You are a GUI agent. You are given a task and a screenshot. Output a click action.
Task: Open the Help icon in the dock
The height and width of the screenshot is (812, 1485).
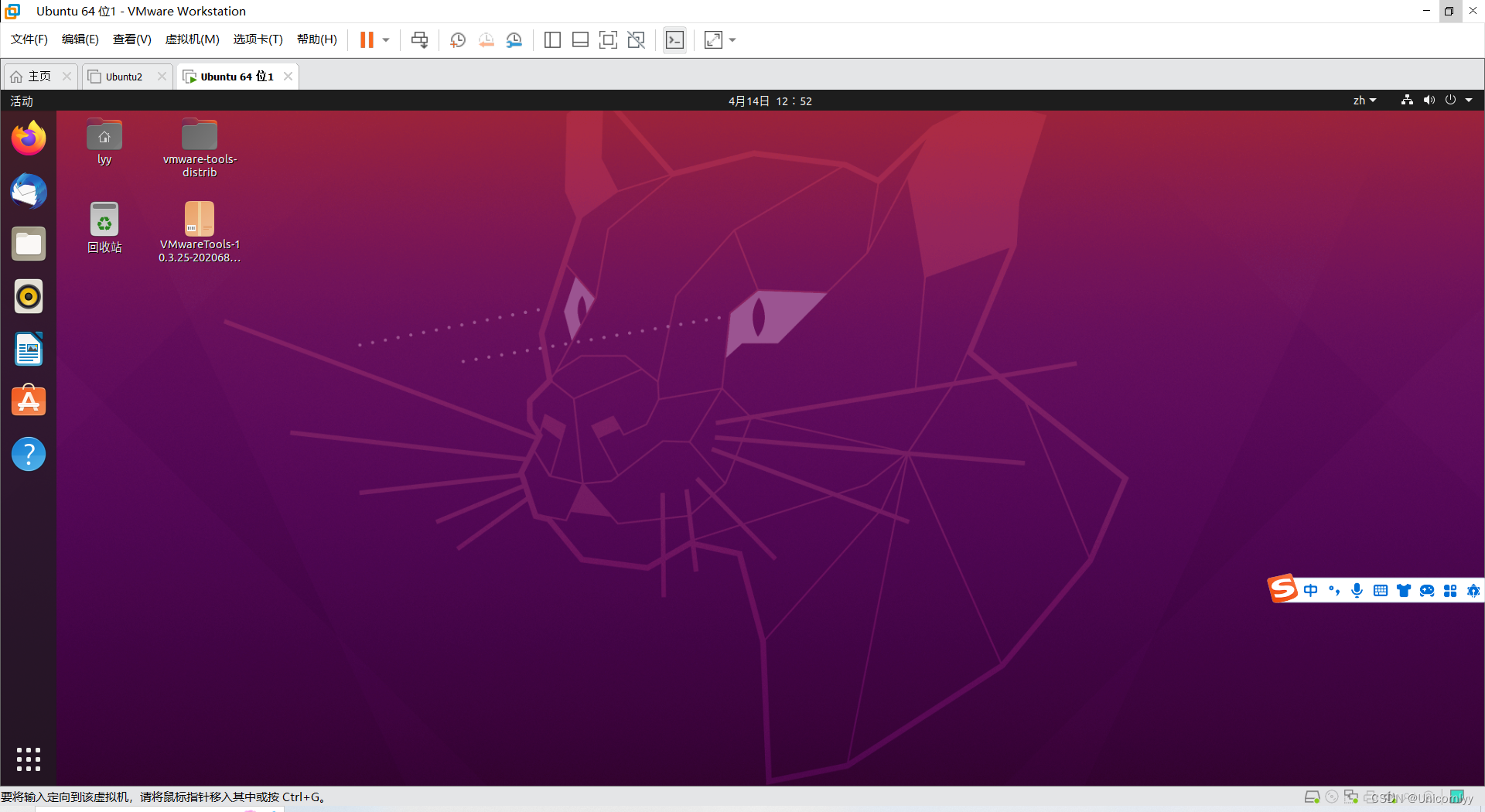(29, 454)
